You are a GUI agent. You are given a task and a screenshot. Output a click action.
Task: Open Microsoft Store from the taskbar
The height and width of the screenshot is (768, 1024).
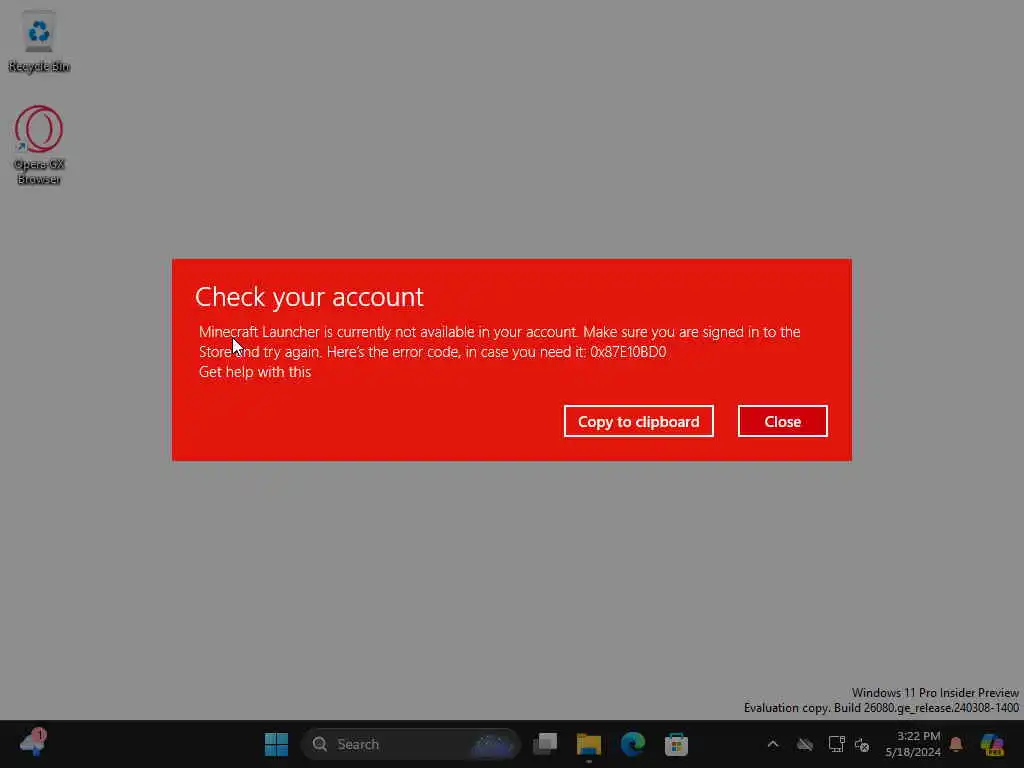[676, 744]
